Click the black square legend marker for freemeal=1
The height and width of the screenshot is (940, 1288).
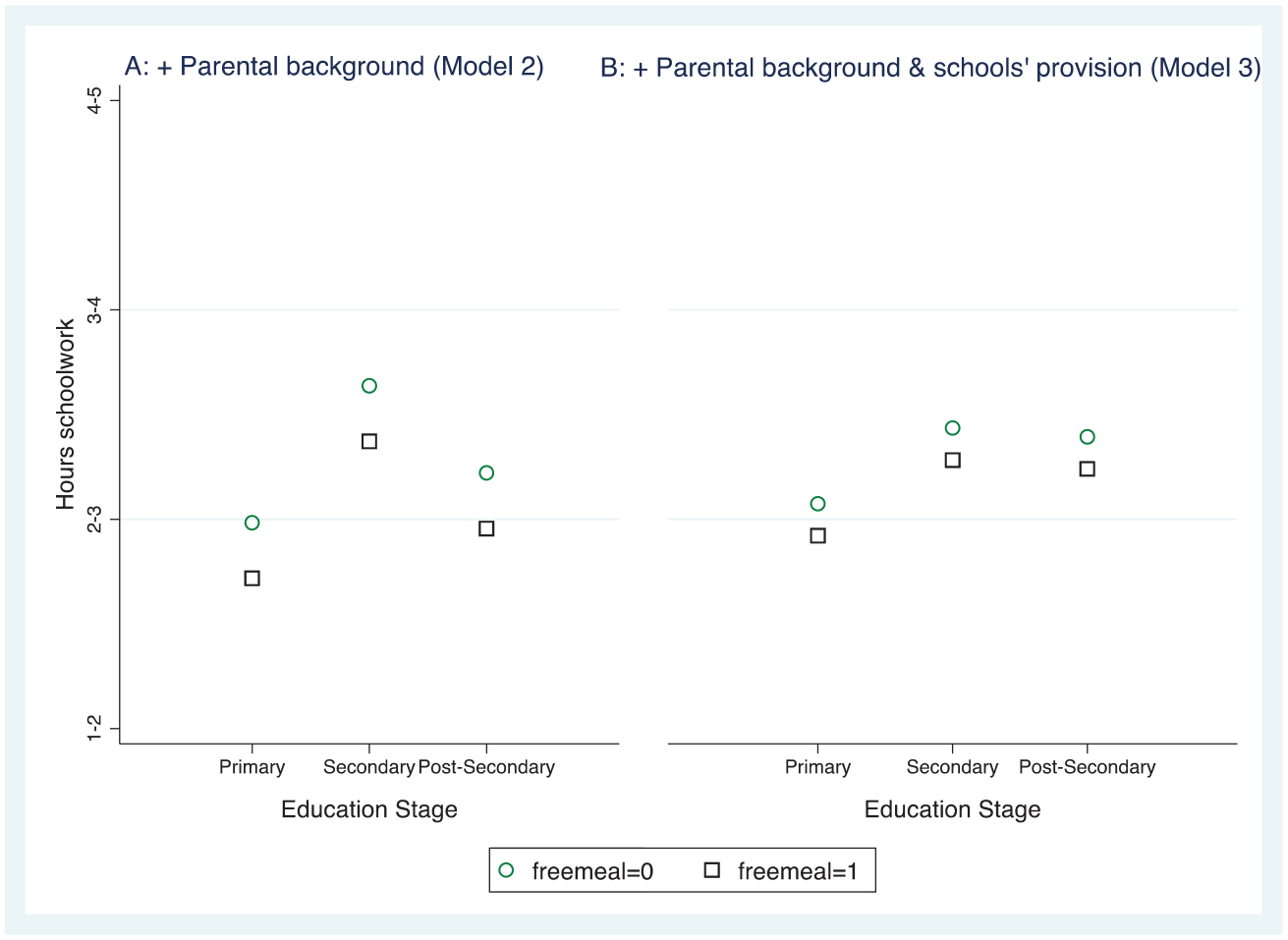(x=712, y=870)
